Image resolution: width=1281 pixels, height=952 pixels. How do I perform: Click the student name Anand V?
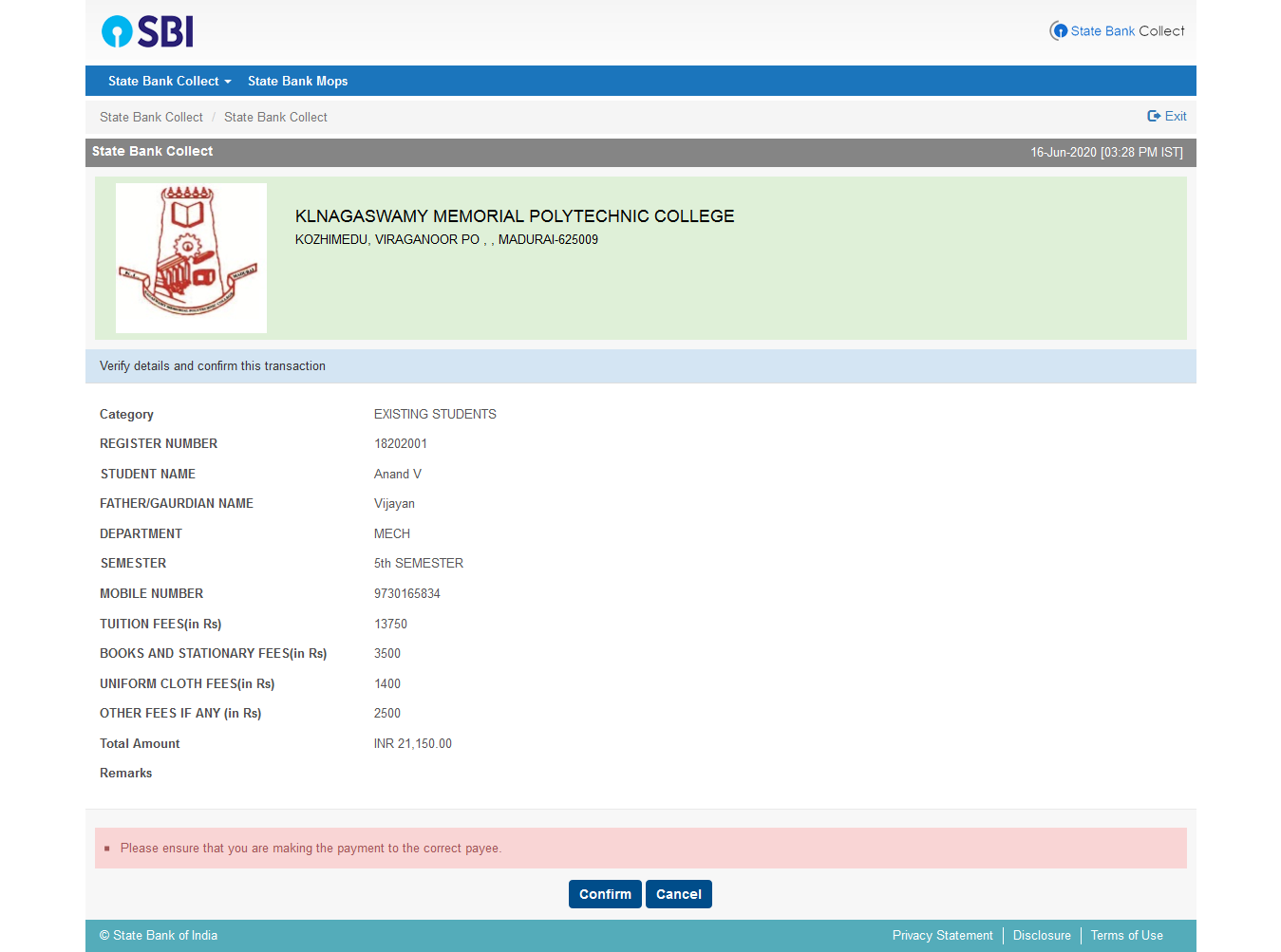(398, 474)
